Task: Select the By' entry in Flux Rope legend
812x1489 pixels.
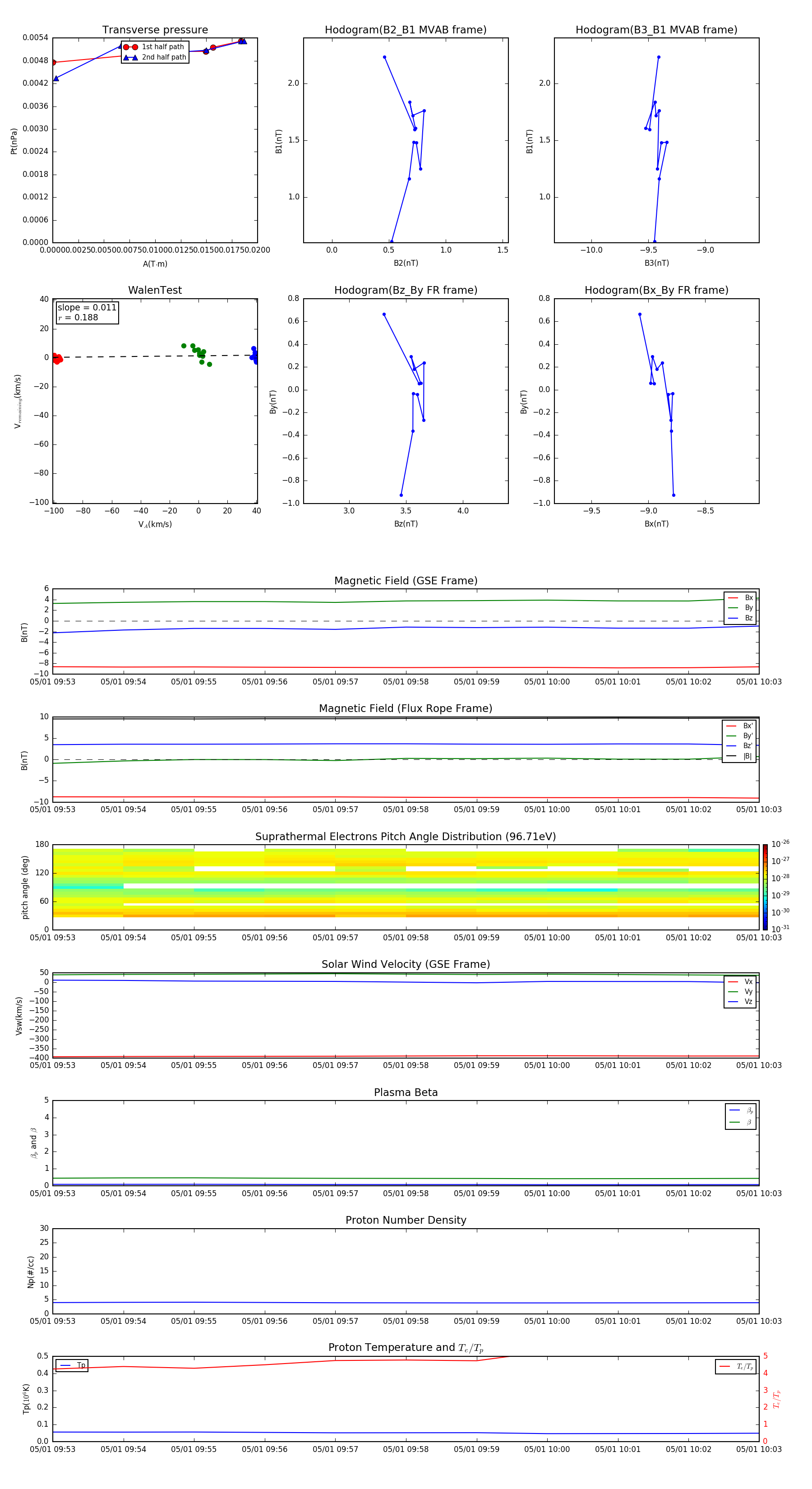Action: point(739,736)
